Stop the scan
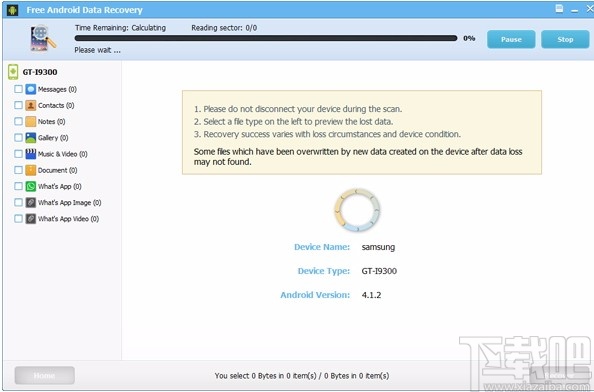Screen dimensions: 594x392 click(565, 39)
